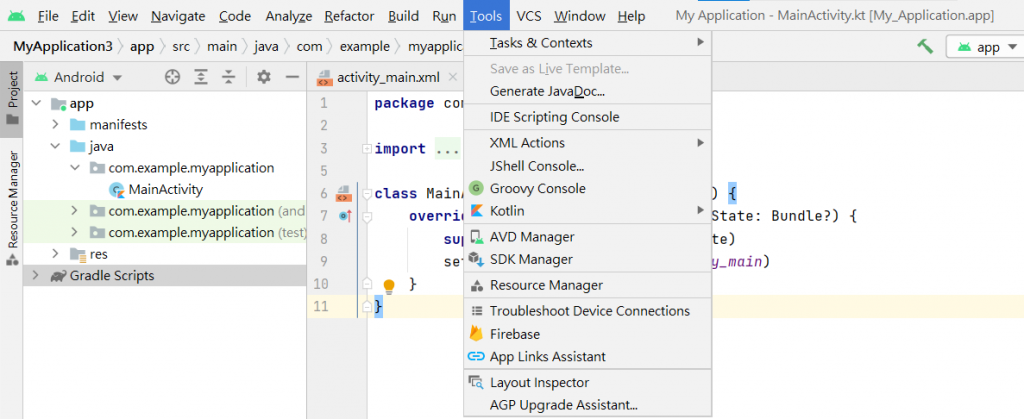Screen dimensions: 1024x419
Task: Open Firebase assistant from Tools menu
Action: point(587,334)
